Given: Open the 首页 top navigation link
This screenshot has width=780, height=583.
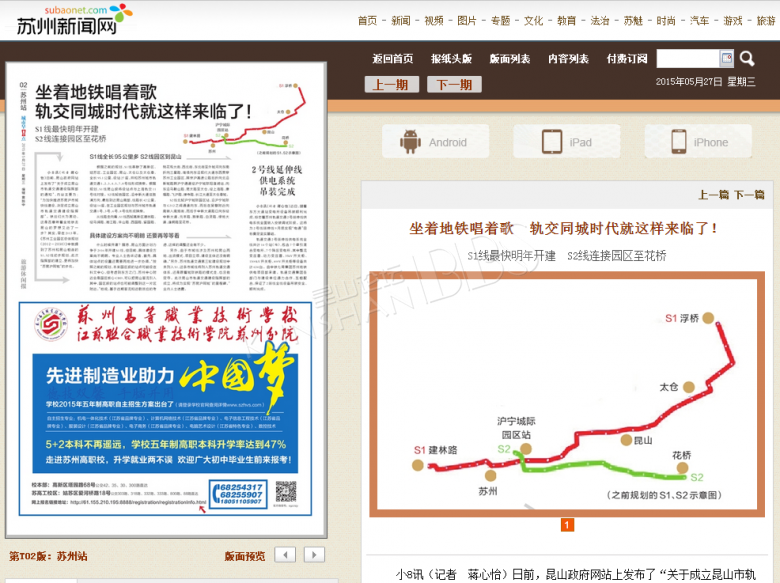Looking at the screenshot, I should tap(368, 21).
